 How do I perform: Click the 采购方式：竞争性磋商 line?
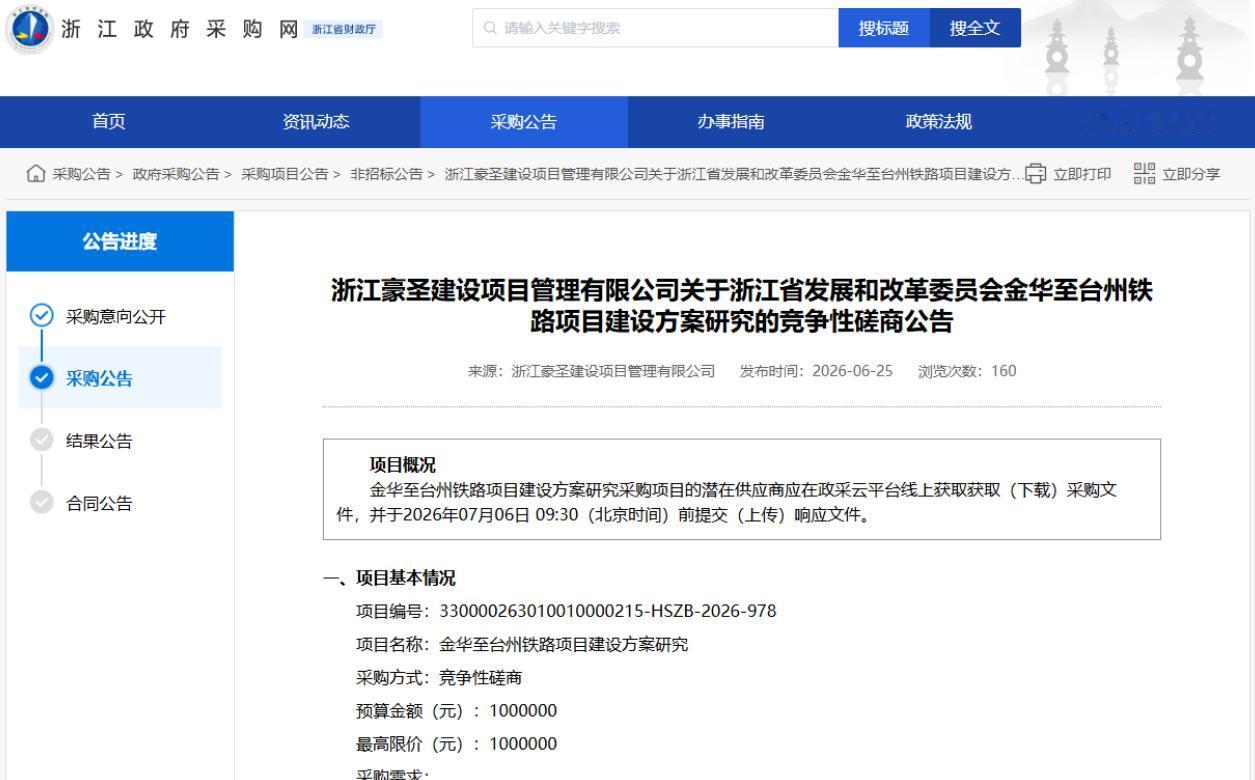tap(439, 678)
